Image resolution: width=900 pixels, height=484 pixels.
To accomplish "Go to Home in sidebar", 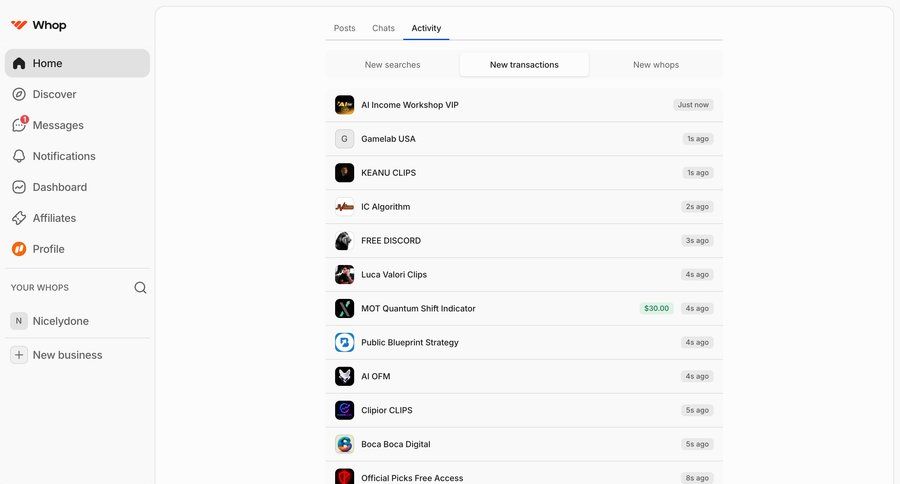I will click(77, 63).
